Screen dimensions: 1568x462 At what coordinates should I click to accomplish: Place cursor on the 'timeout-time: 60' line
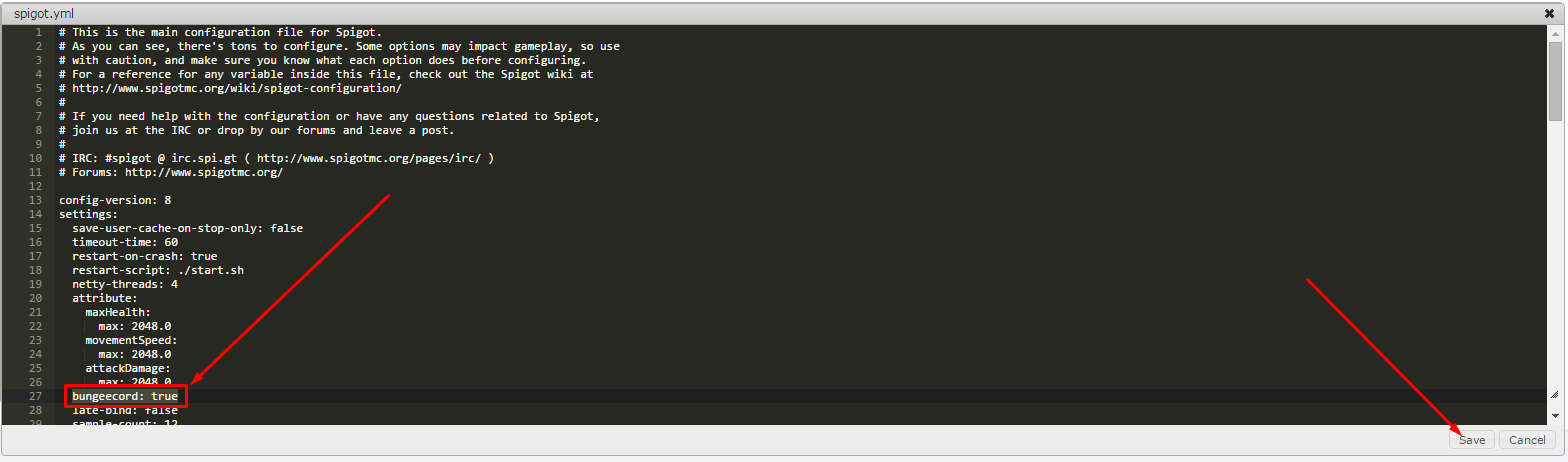(125, 242)
